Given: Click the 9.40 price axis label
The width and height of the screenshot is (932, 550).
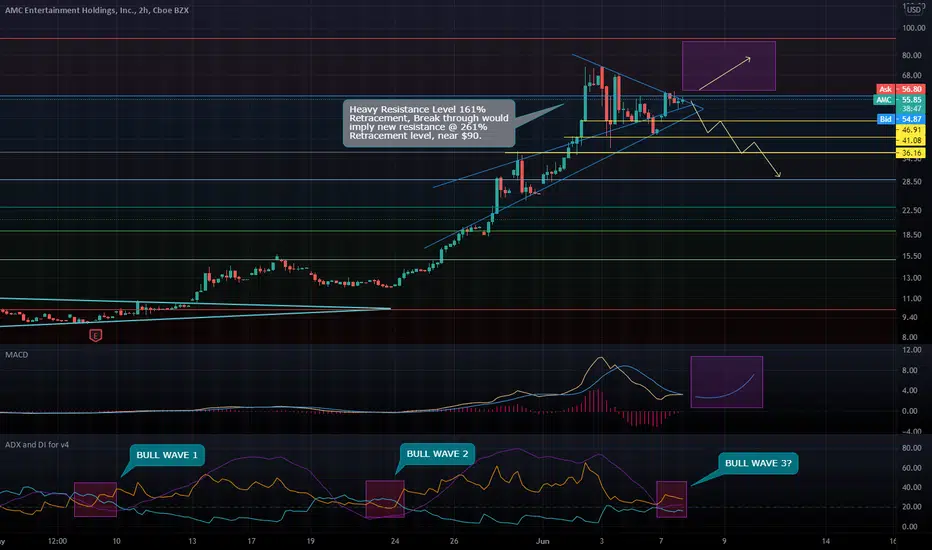Looking at the screenshot, I should point(911,318).
